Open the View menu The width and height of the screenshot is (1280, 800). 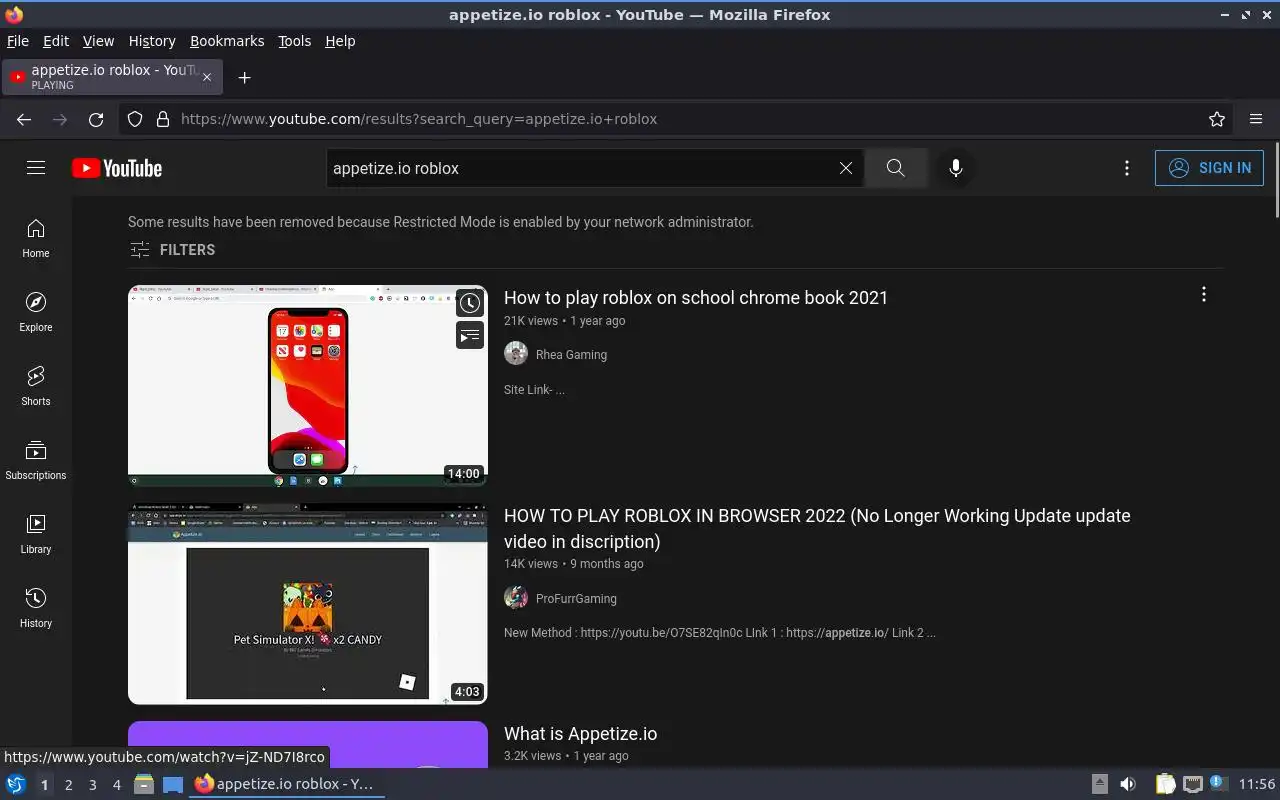click(98, 41)
